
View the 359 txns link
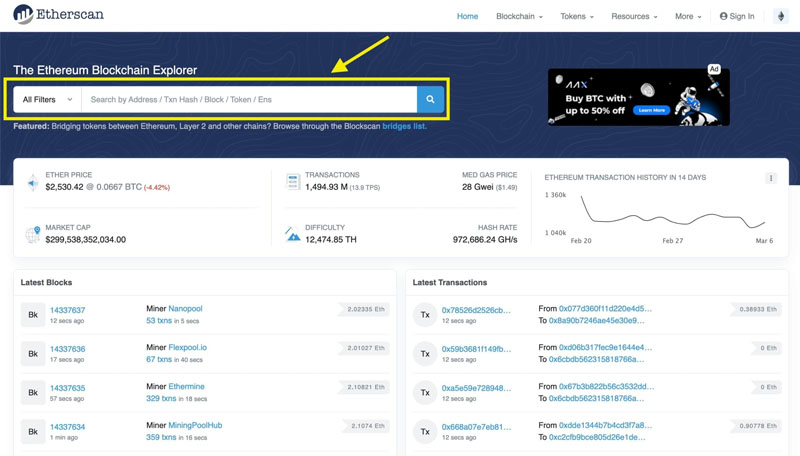[161, 437]
